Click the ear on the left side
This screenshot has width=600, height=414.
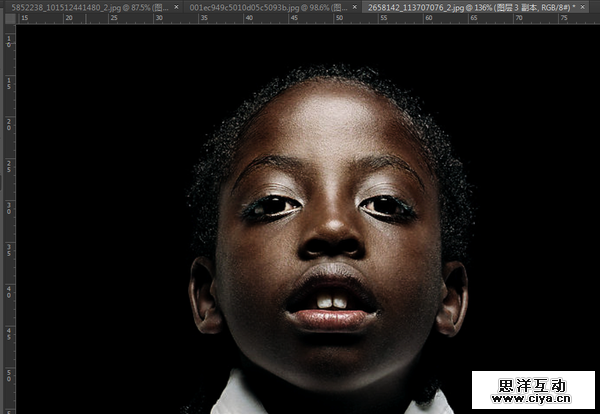tap(205, 297)
